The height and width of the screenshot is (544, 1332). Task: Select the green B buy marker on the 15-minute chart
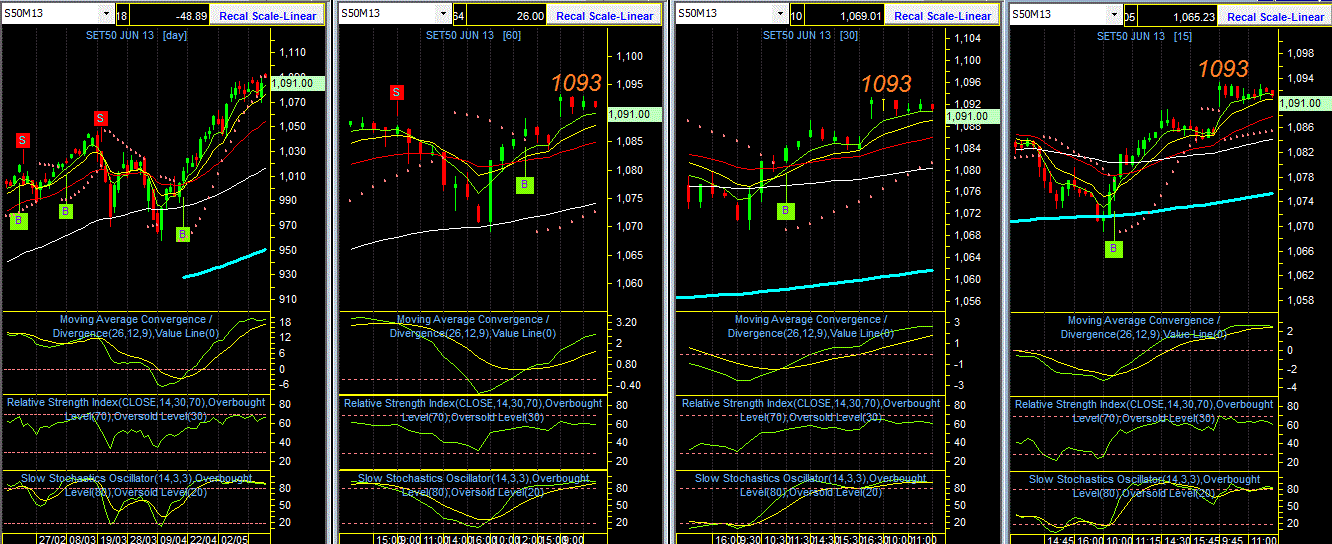click(x=1114, y=248)
